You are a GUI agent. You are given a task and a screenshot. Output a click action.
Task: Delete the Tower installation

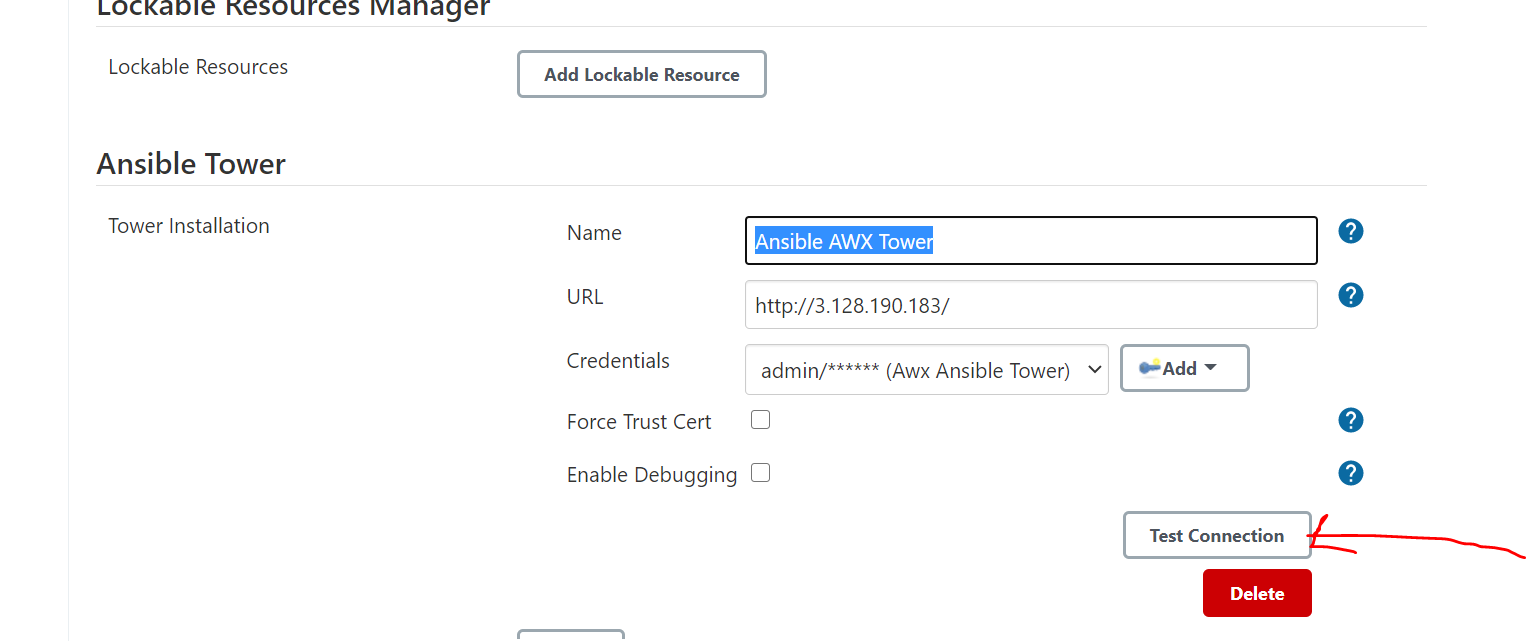pos(1257,593)
